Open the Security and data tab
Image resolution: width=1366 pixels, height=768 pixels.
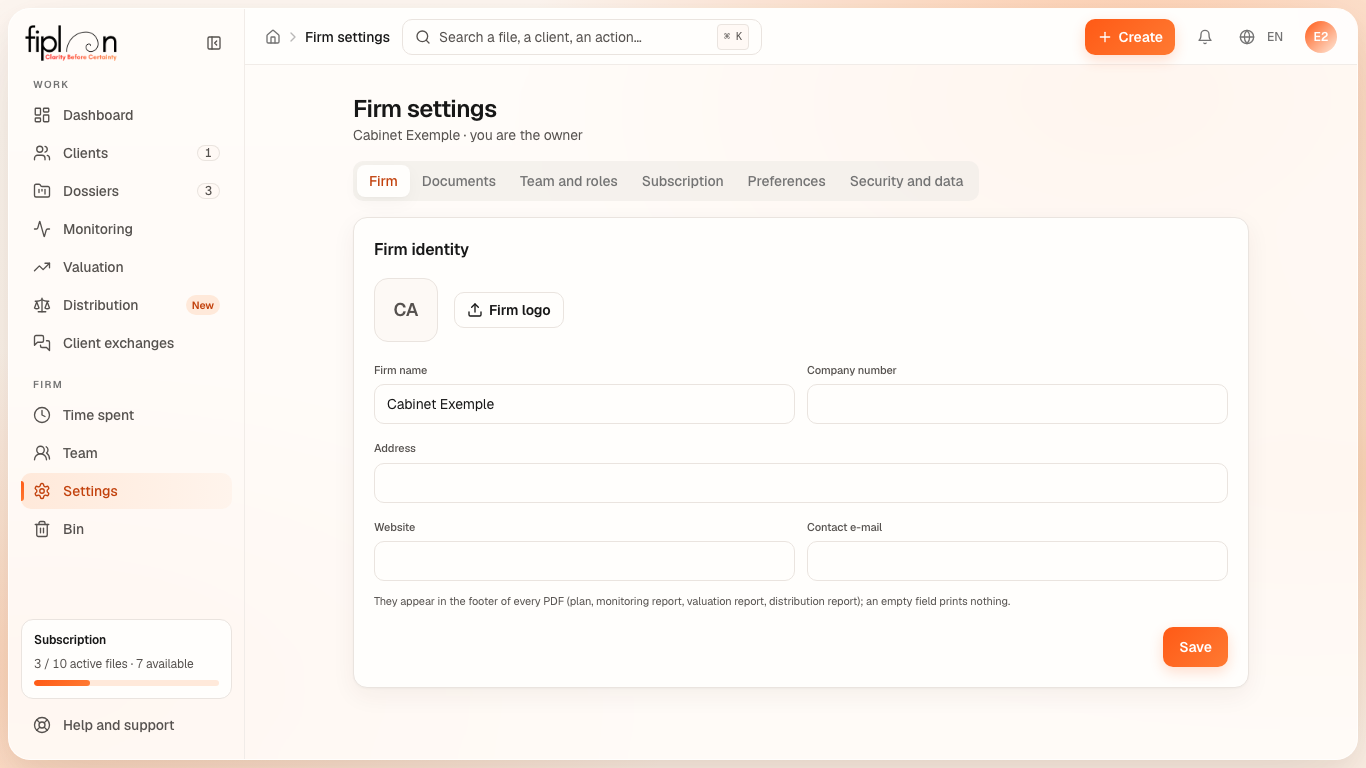click(907, 181)
